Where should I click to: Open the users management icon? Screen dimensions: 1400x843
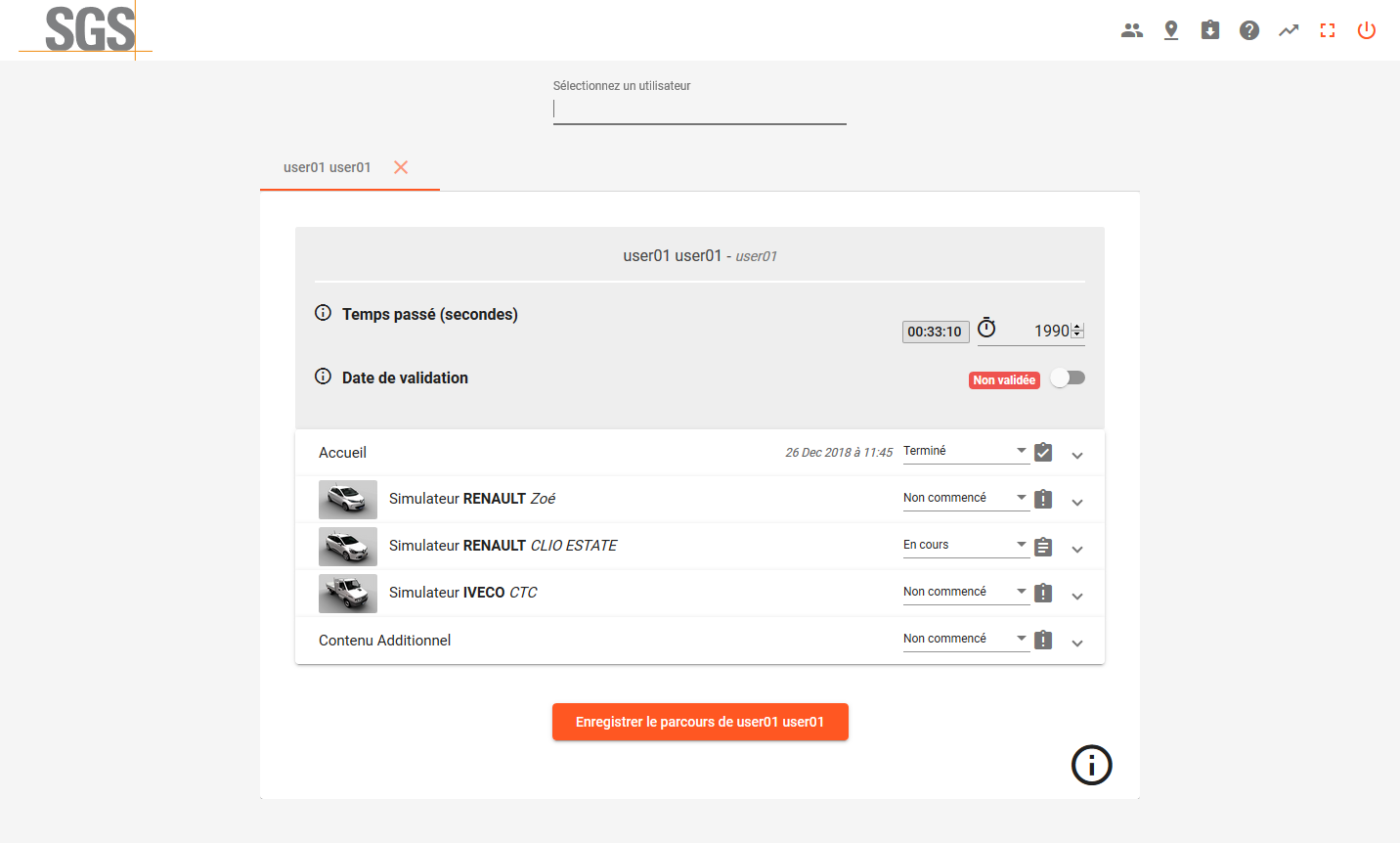(x=1132, y=30)
